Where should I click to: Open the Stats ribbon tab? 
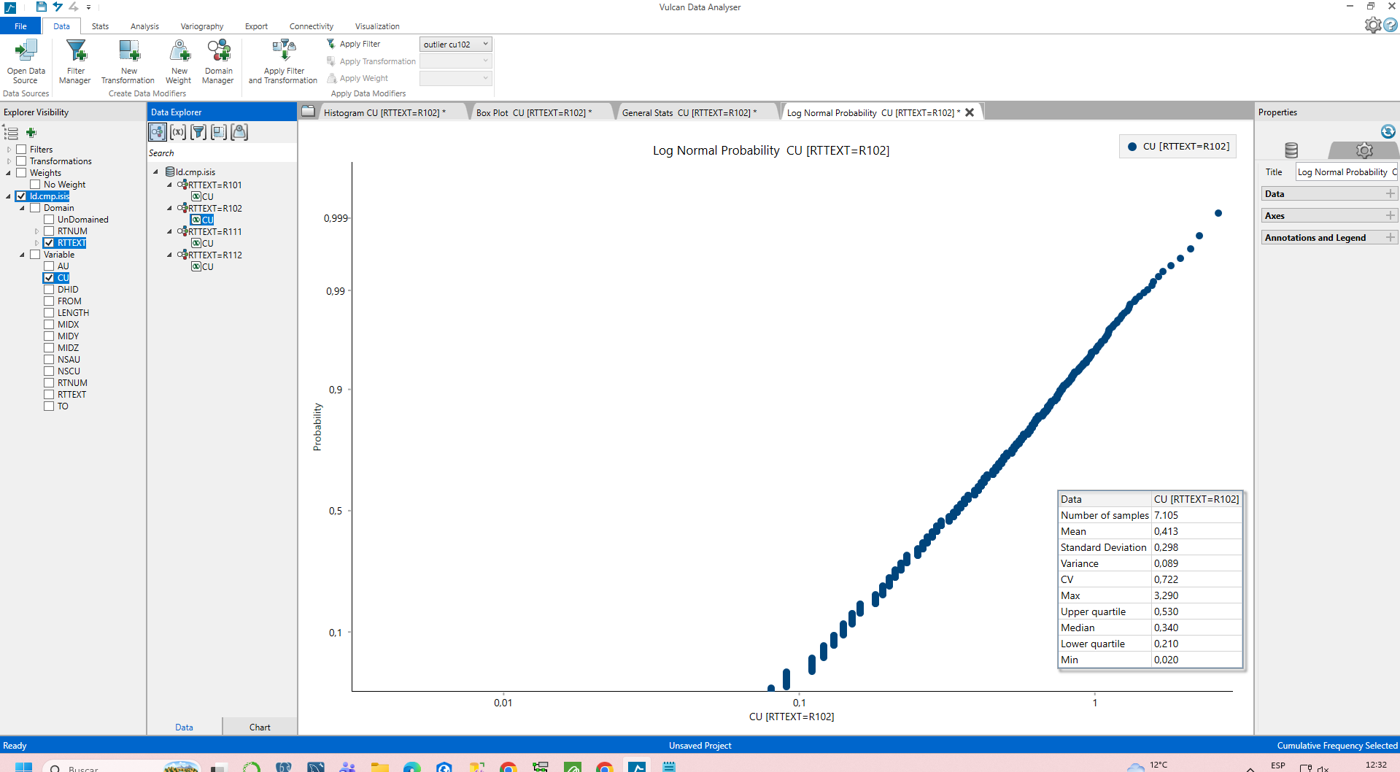tap(100, 26)
